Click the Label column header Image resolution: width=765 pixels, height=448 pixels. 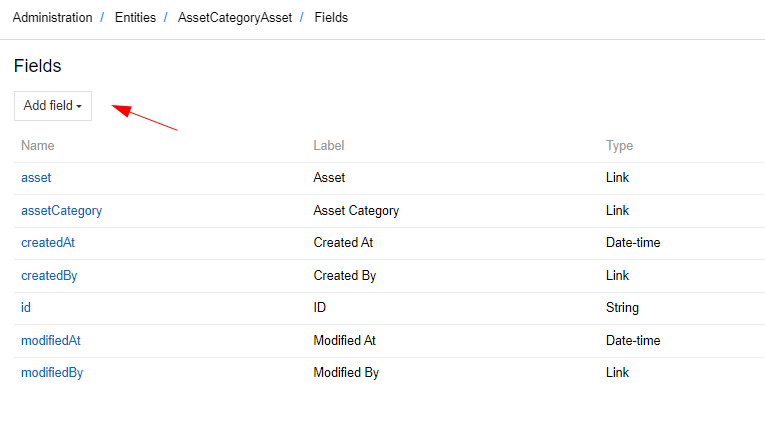(329, 145)
